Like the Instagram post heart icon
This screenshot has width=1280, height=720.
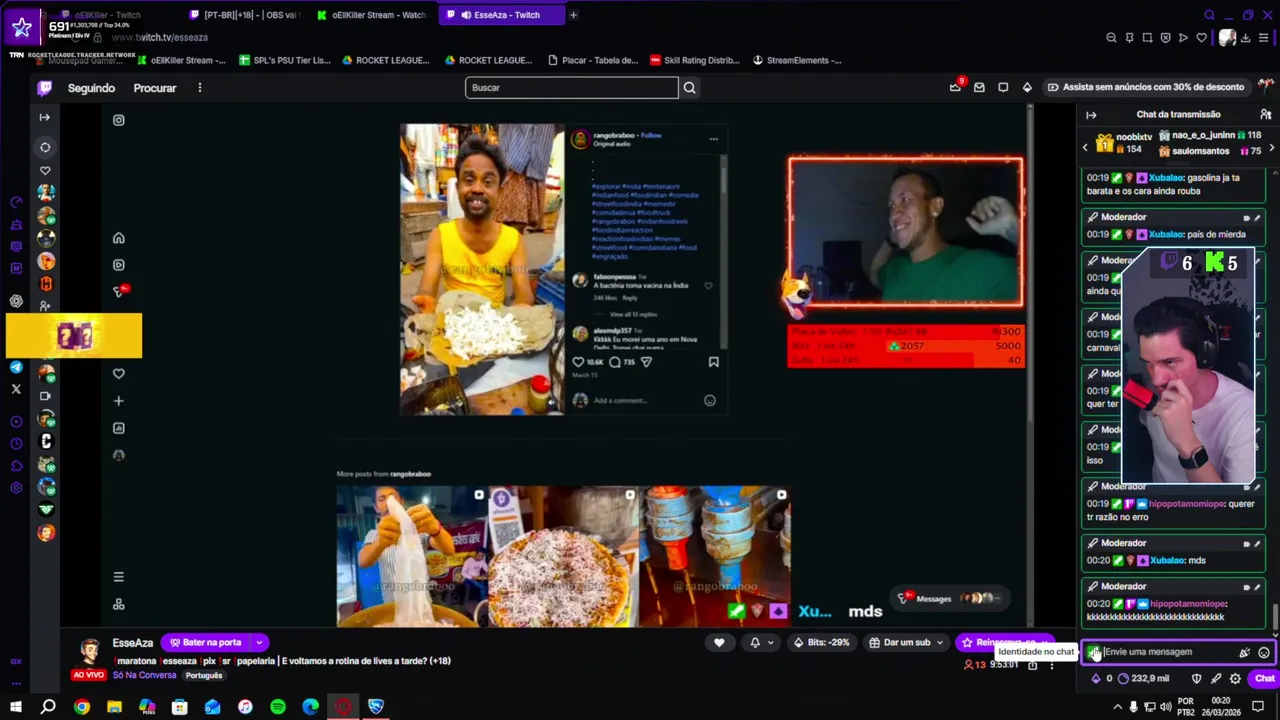point(578,362)
